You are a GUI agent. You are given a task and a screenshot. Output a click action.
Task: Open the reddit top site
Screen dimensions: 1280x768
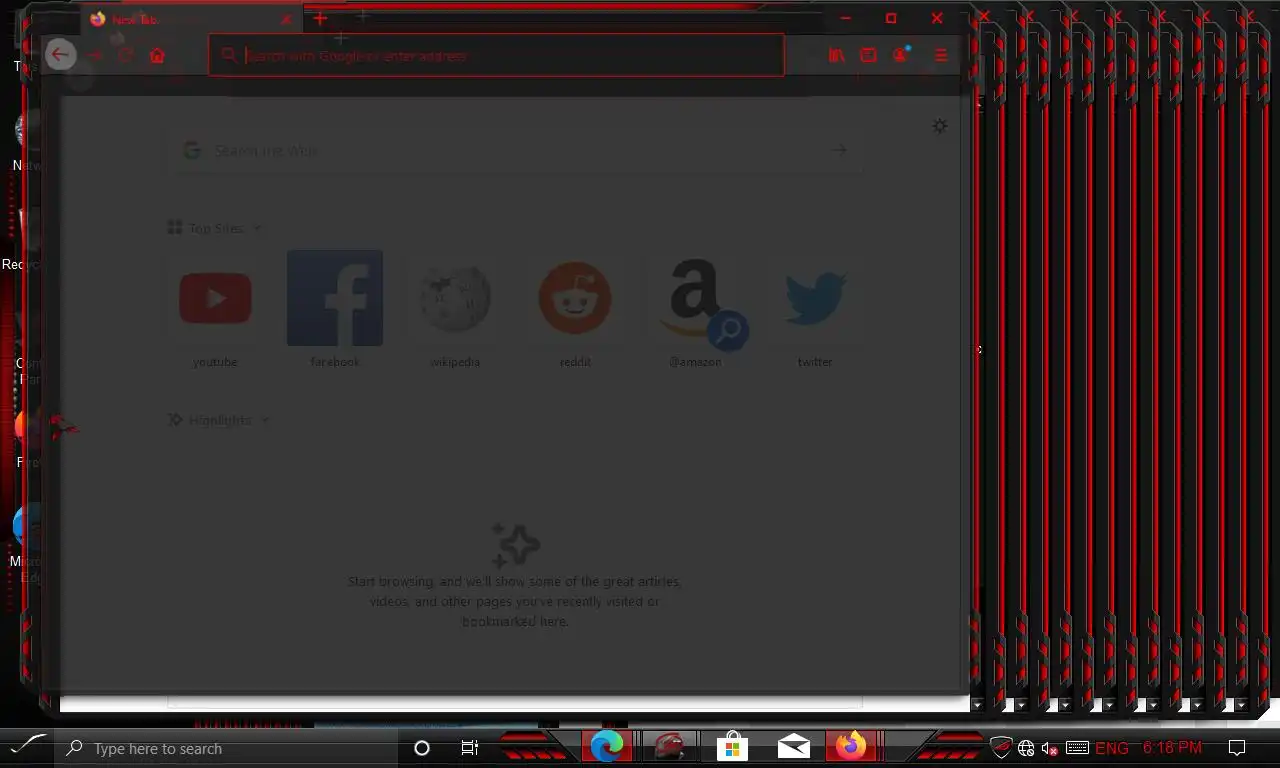575,309
